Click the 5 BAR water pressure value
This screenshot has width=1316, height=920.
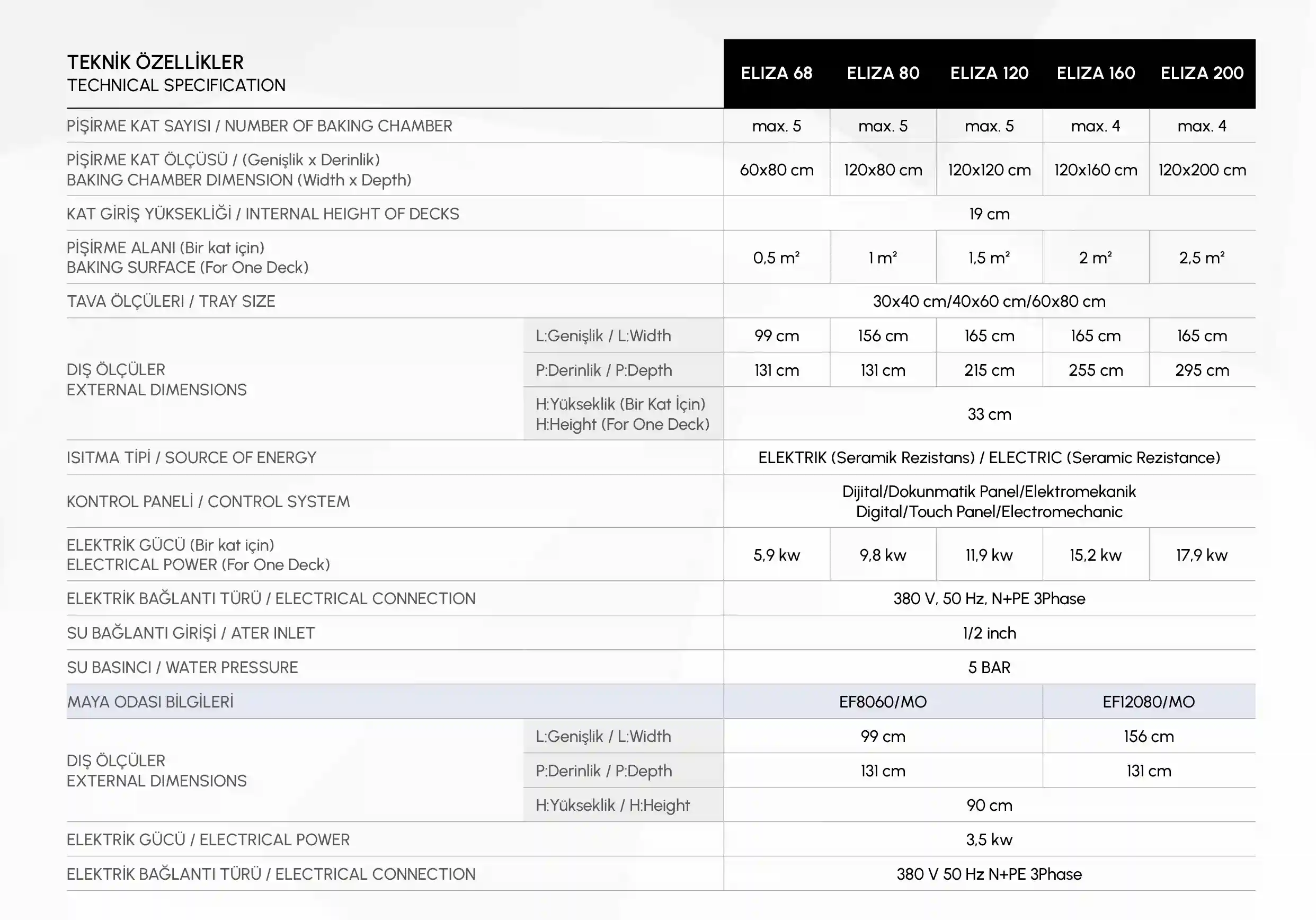[x=989, y=667]
